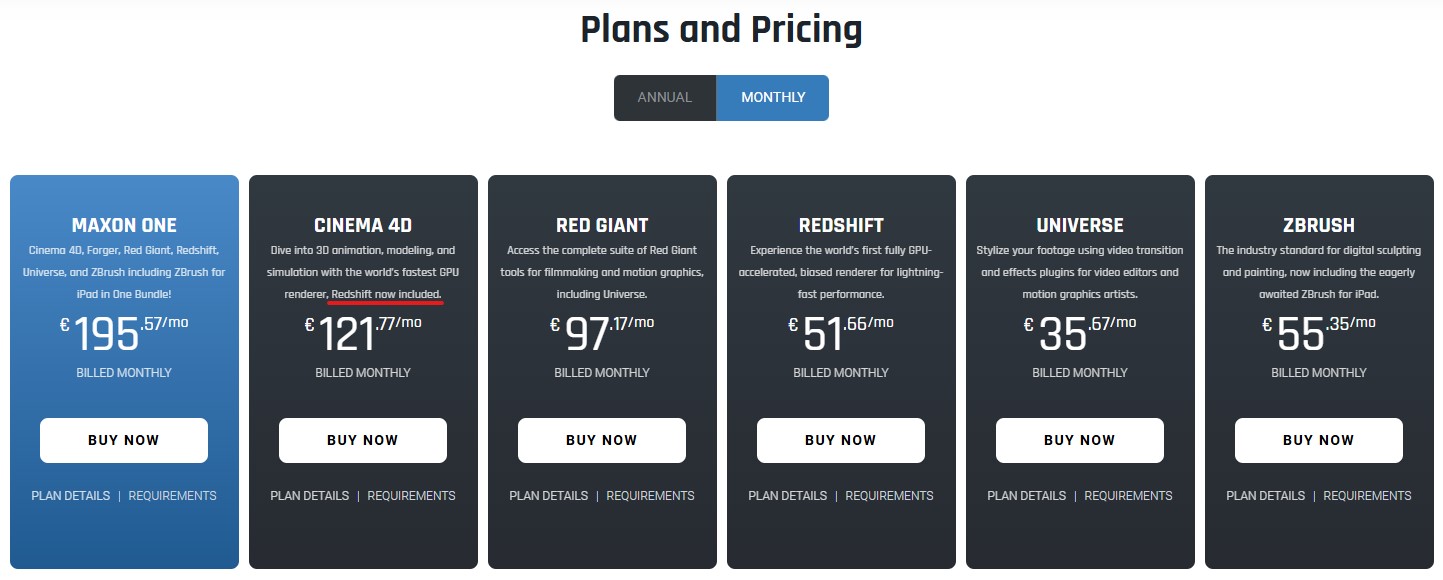Click Buy Now for Redshift
The width and height of the screenshot is (1443, 580).
(841, 440)
